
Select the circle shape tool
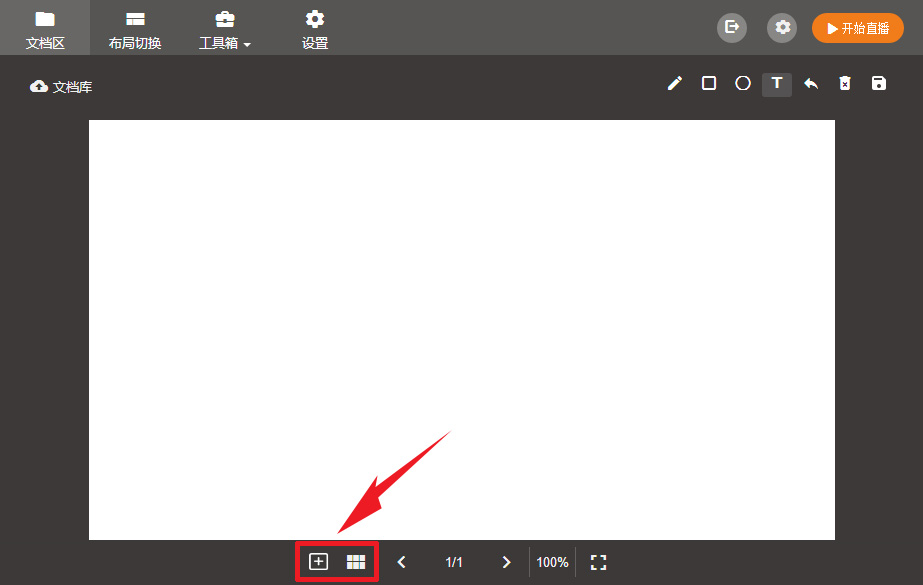743,84
